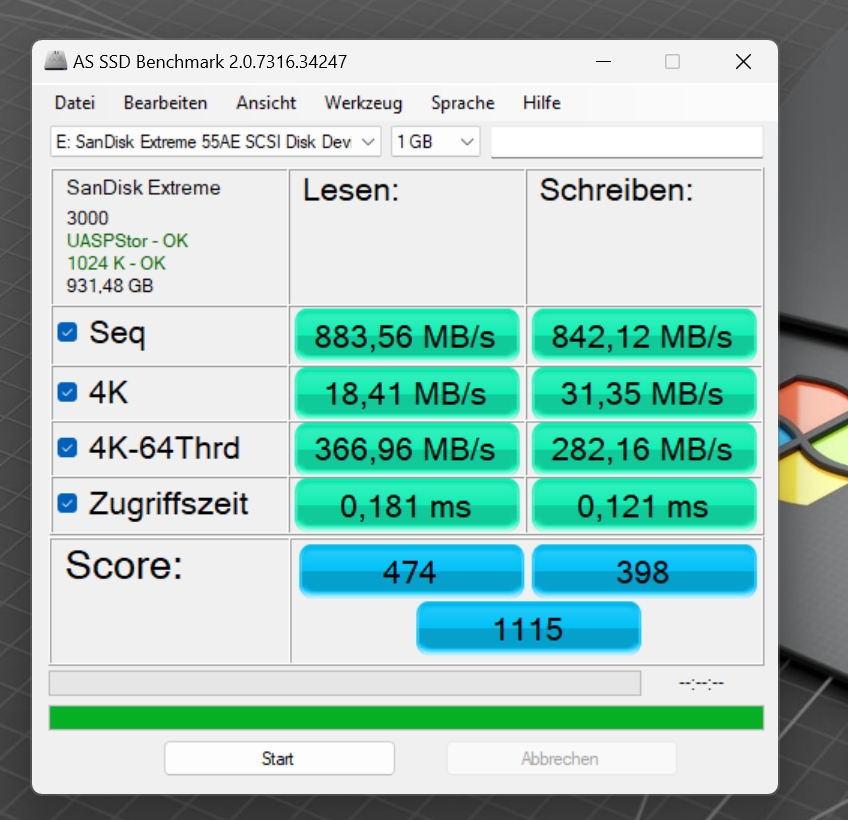The height and width of the screenshot is (820, 848).
Task: Click the 4K-64Thrd read result 366,96 MB/s
Action: click(x=407, y=448)
